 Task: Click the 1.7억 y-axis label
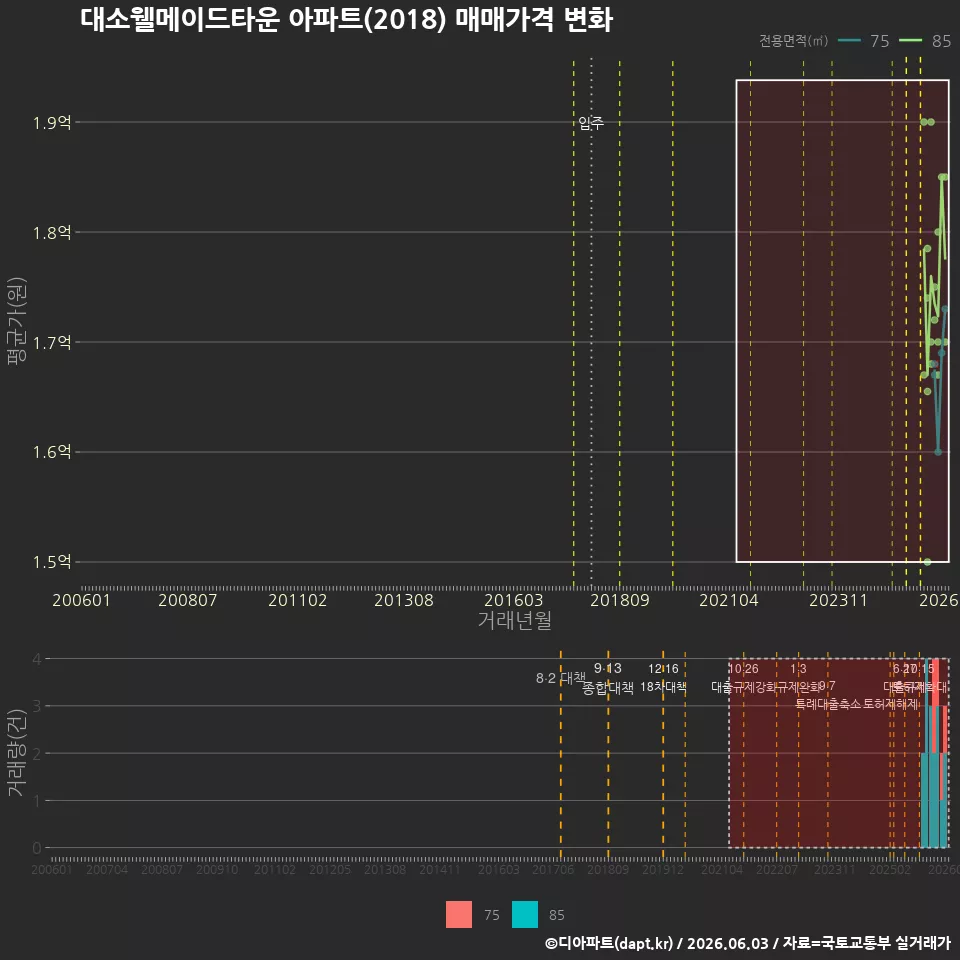point(52,342)
